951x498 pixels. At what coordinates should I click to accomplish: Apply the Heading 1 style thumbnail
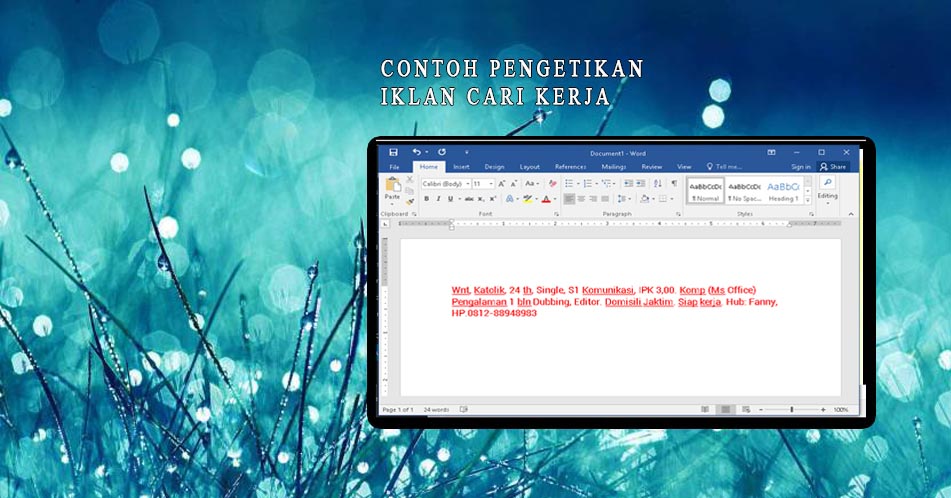[783, 190]
